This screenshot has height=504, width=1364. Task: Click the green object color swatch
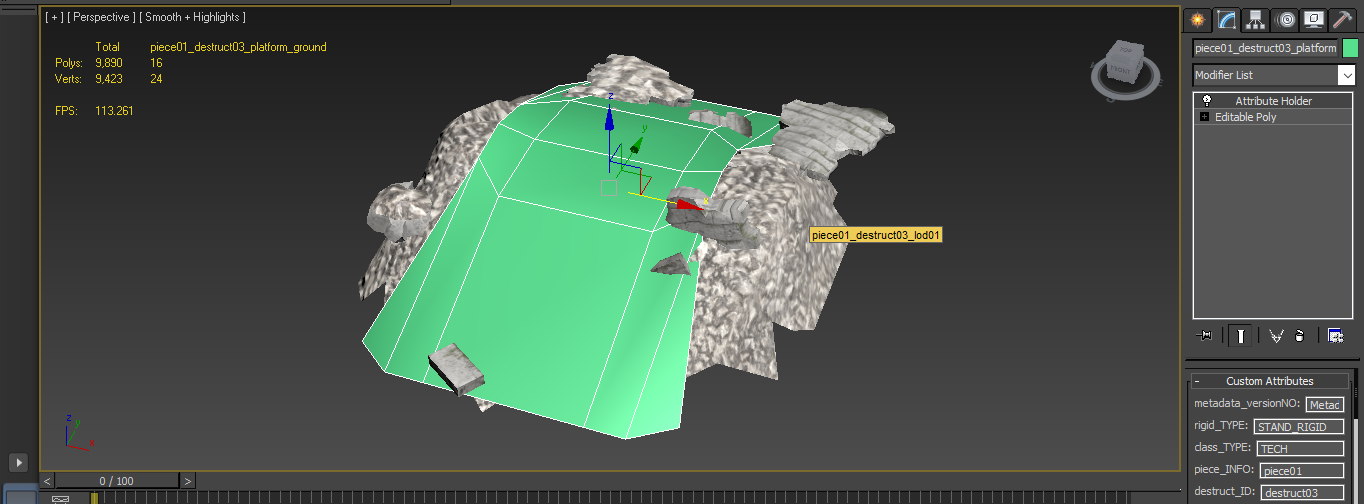(x=1350, y=48)
